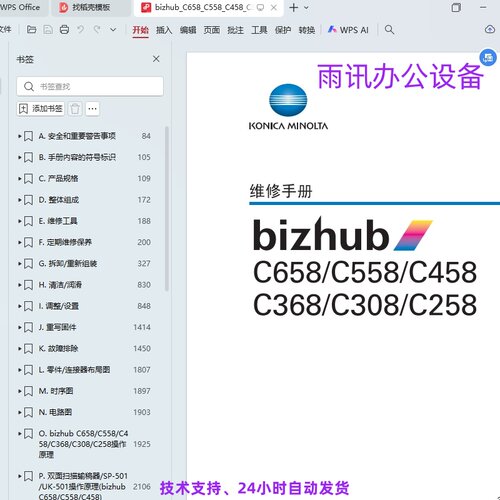Click the search magnifier icon in toolbar

389,30
